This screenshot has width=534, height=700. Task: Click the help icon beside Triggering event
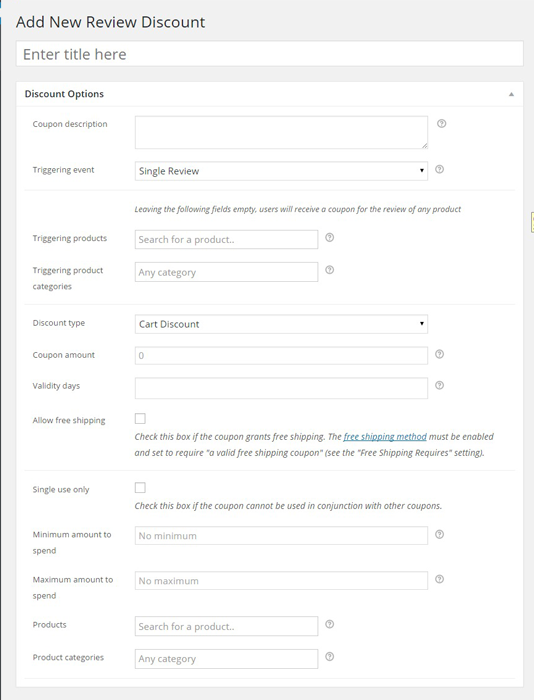coord(439,169)
